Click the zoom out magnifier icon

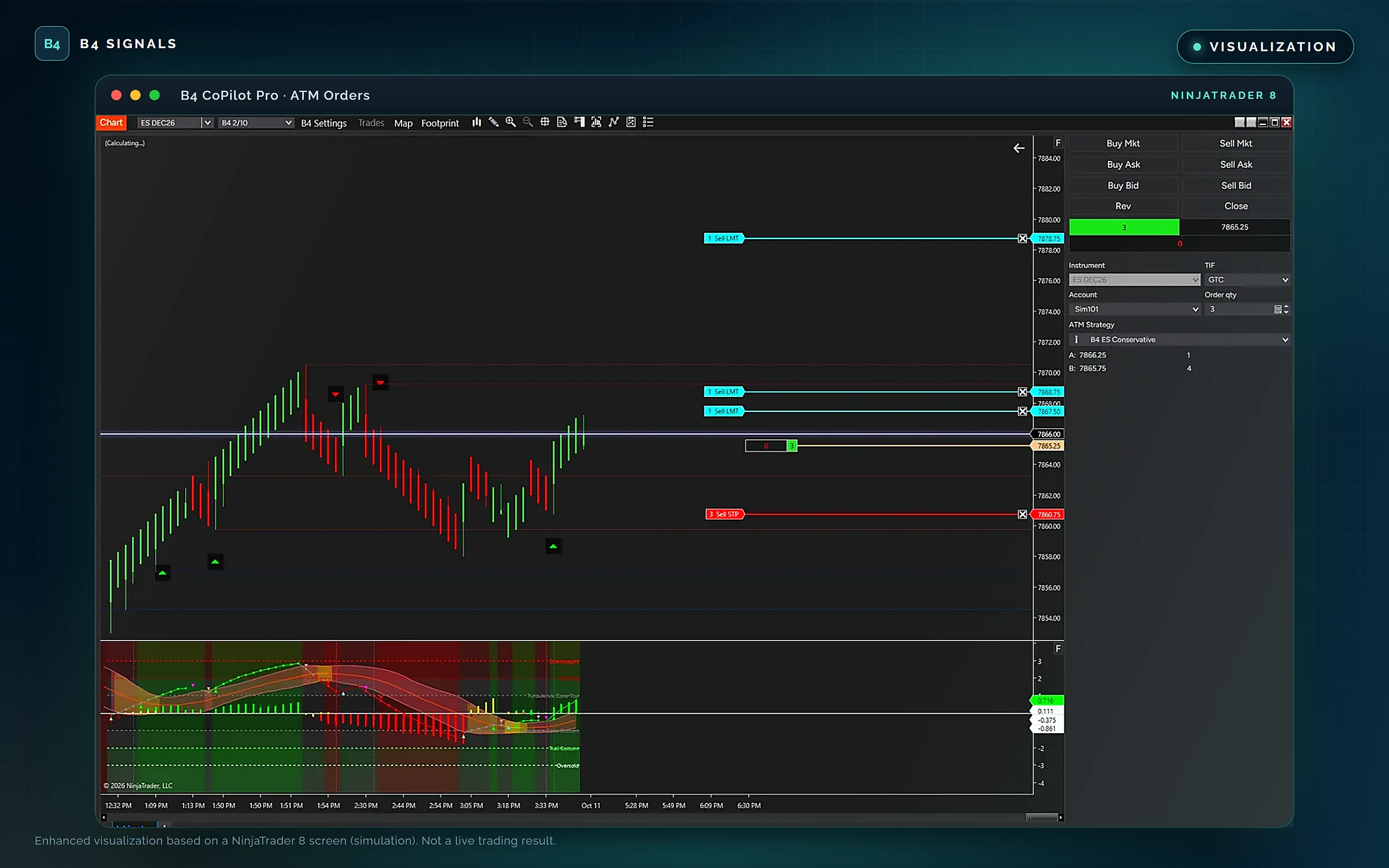coord(528,122)
